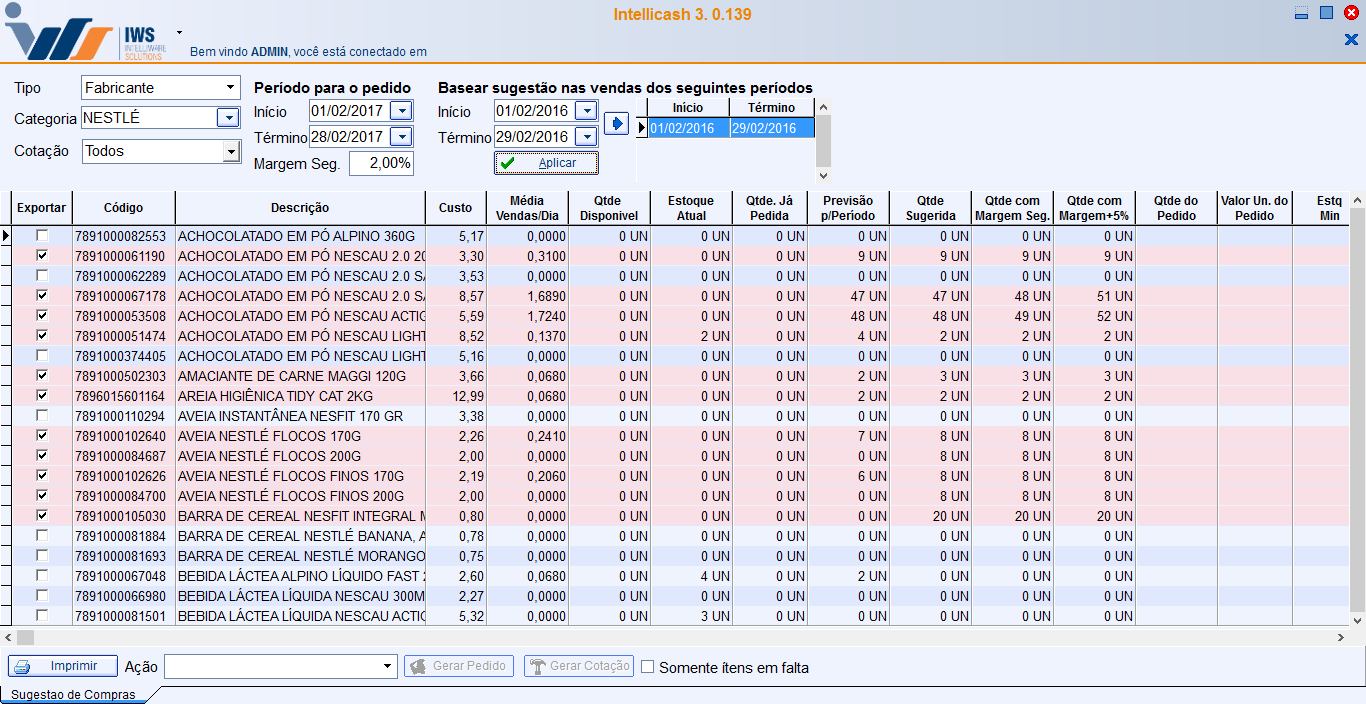
Task: Click the Média Vendas/Dia column header
Action: click(x=527, y=208)
